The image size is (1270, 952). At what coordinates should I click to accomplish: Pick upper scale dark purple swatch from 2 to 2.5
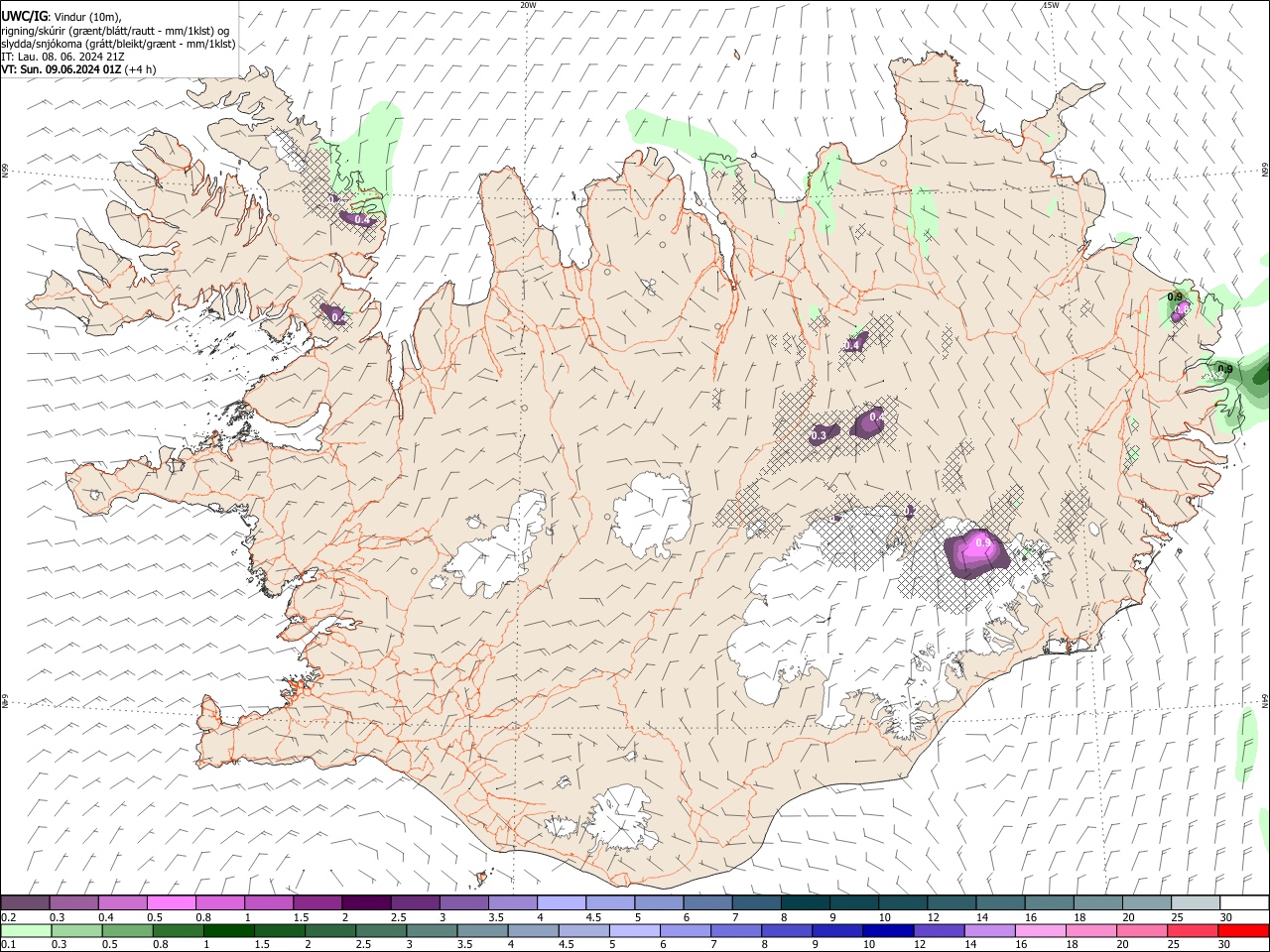pos(365,902)
